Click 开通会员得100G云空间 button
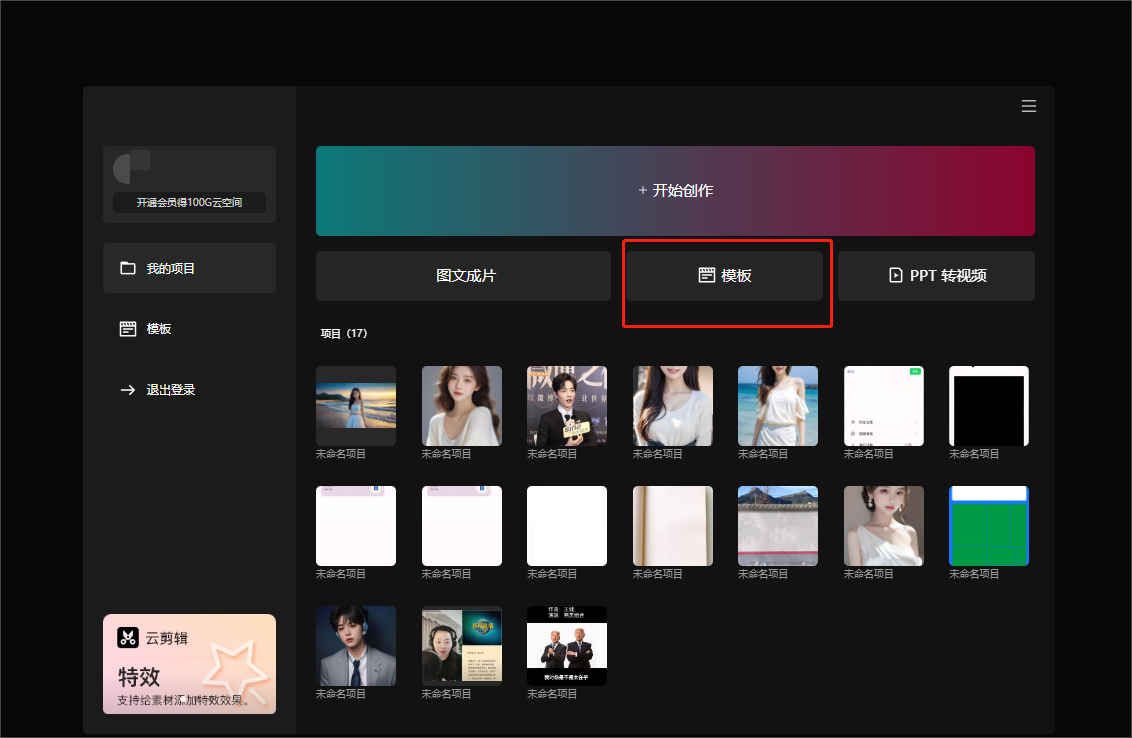 189,202
